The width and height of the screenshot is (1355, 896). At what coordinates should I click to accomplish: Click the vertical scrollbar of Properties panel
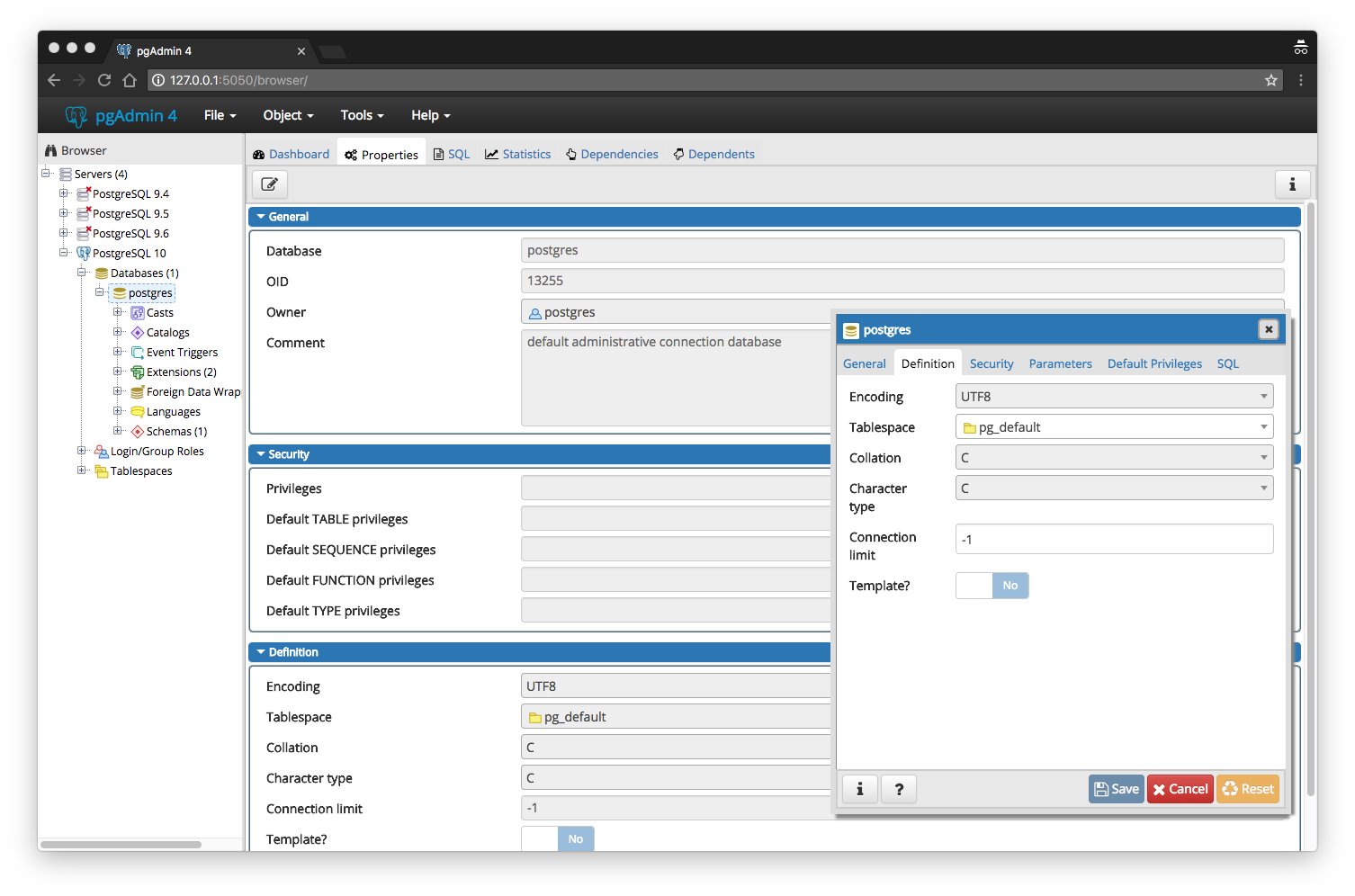tap(1311, 500)
